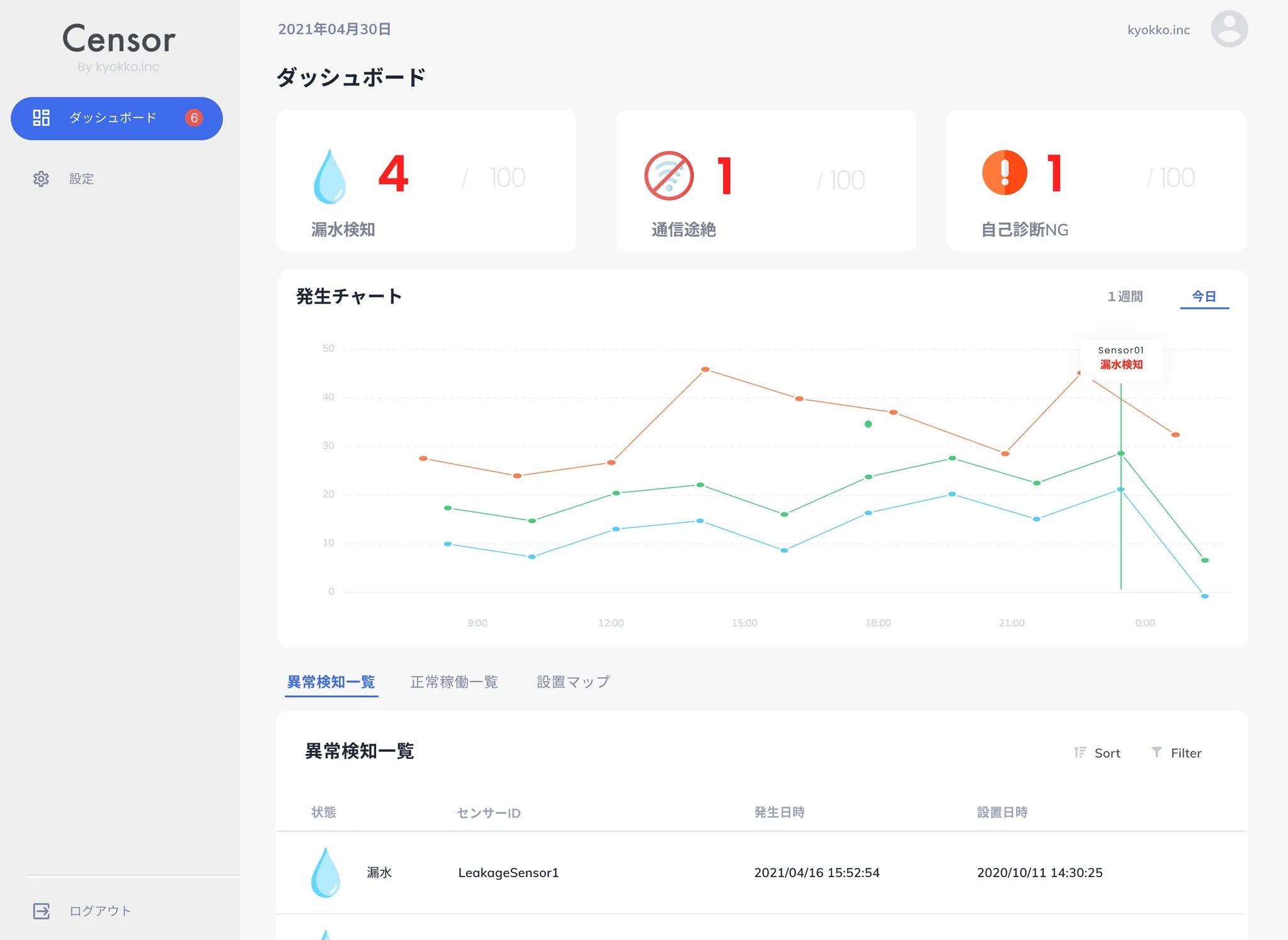Click the 21:00 label on chart axis
Screen dimensions: 1288x940
click(x=1011, y=622)
